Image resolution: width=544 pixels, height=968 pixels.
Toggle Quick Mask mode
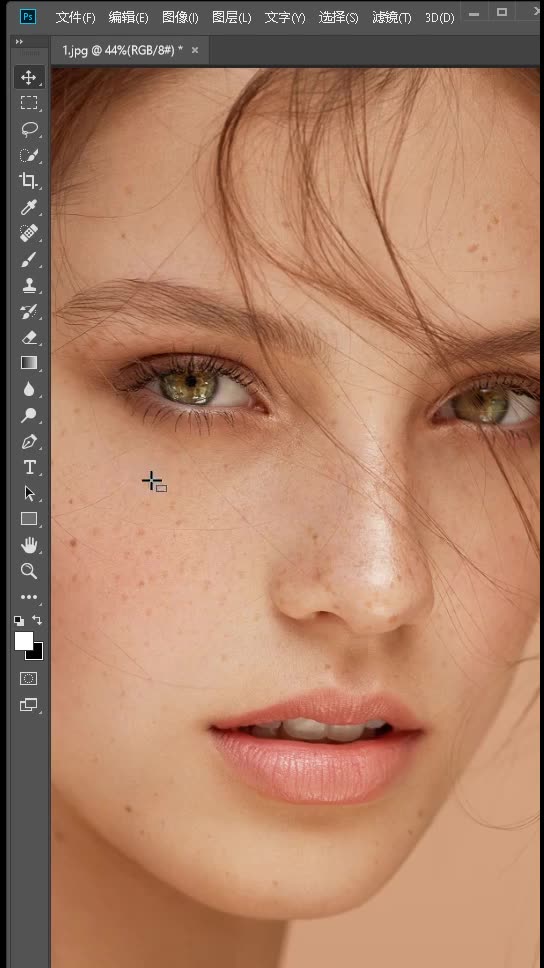(28, 678)
